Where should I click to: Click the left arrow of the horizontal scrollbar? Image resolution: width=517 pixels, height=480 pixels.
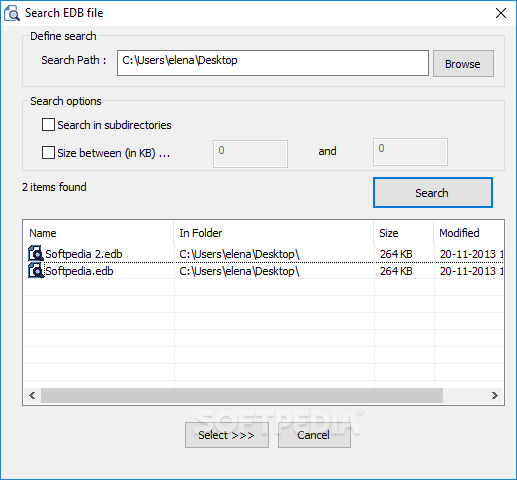tap(32, 395)
